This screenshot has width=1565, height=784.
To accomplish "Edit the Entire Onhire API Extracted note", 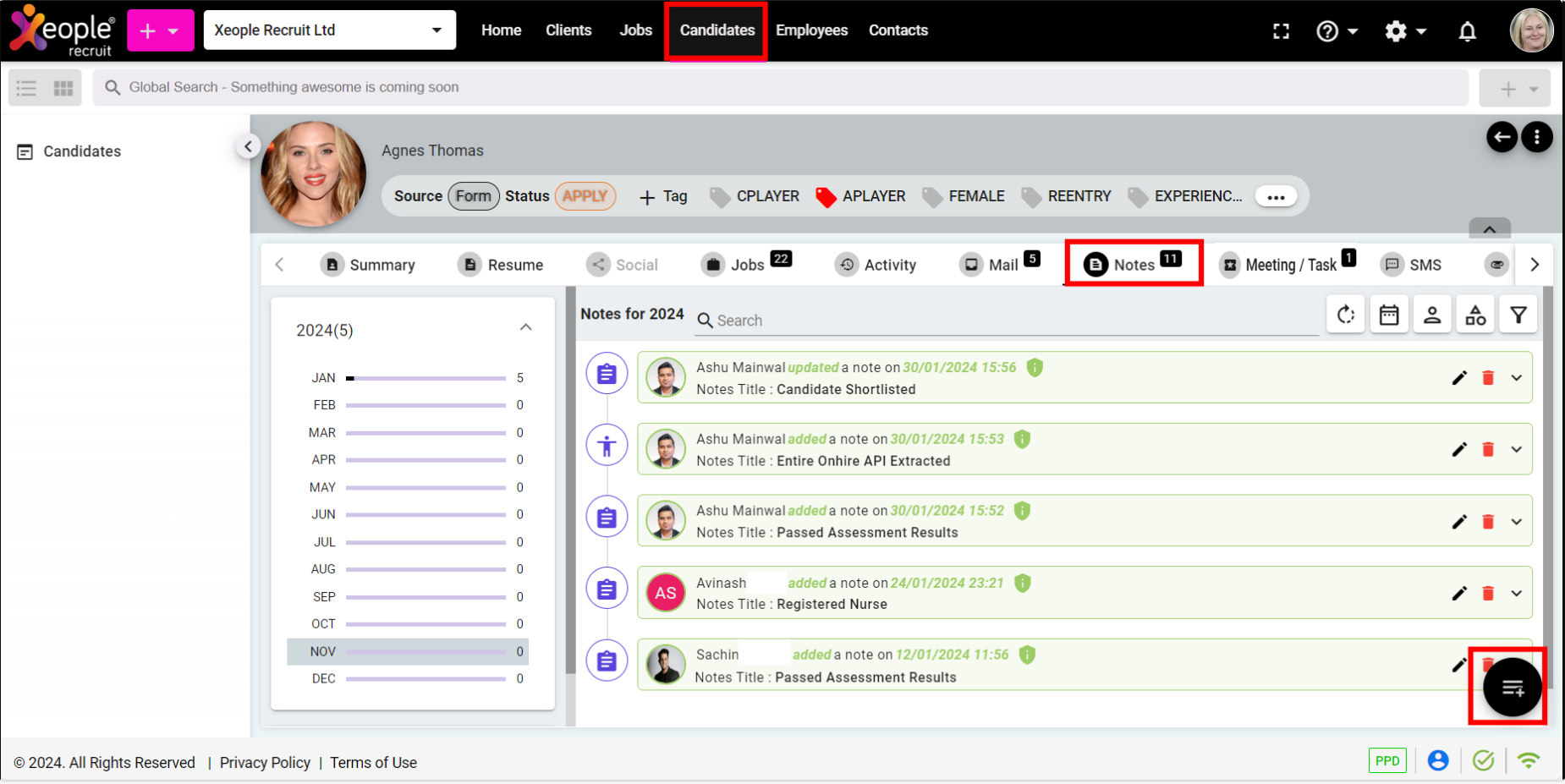I will (1459, 449).
